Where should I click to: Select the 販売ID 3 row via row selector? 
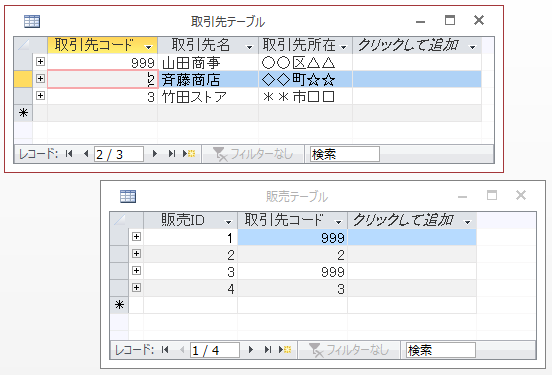[x=119, y=271]
